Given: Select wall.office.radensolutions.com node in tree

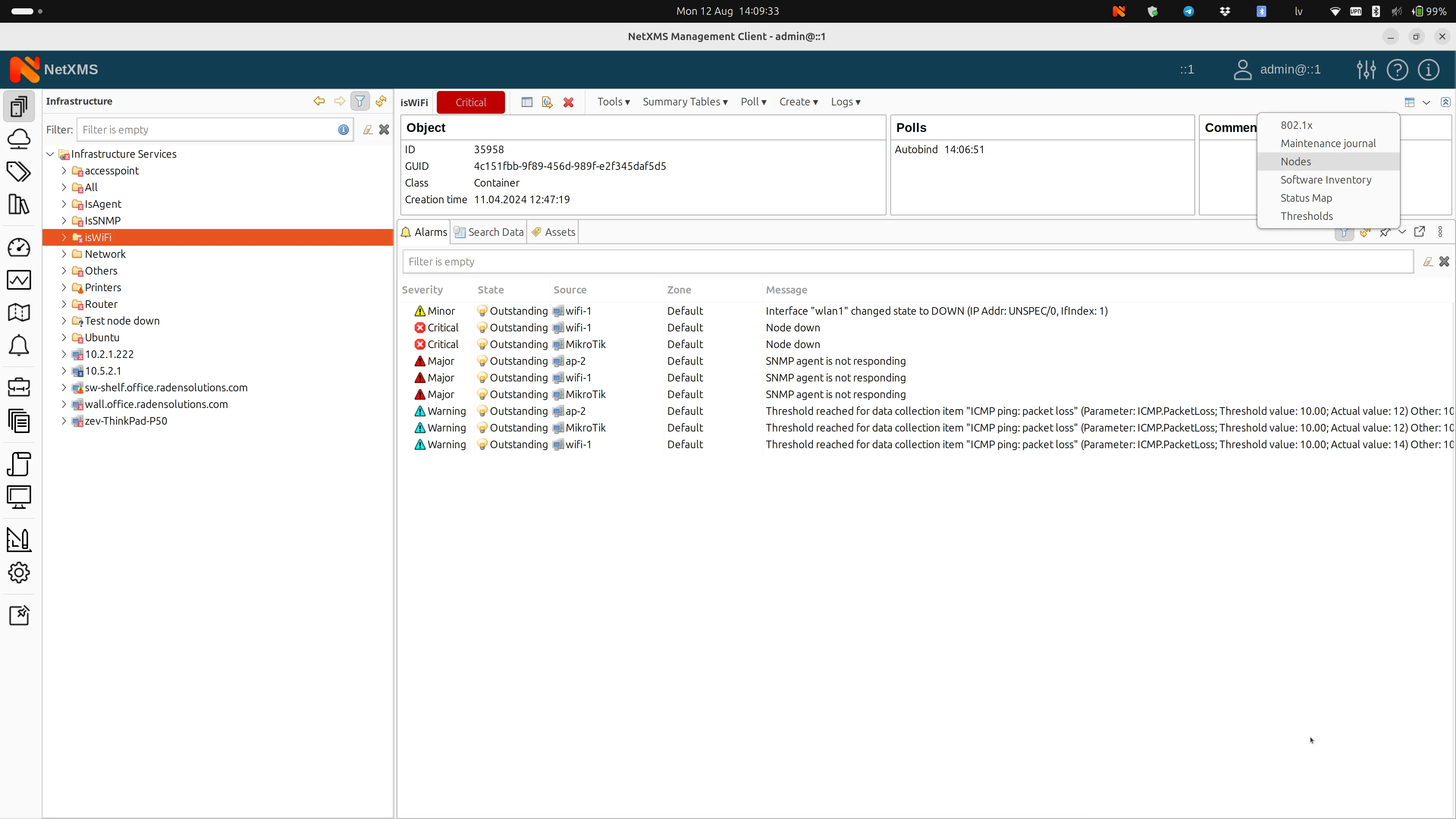Looking at the screenshot, I should point(156,404).
